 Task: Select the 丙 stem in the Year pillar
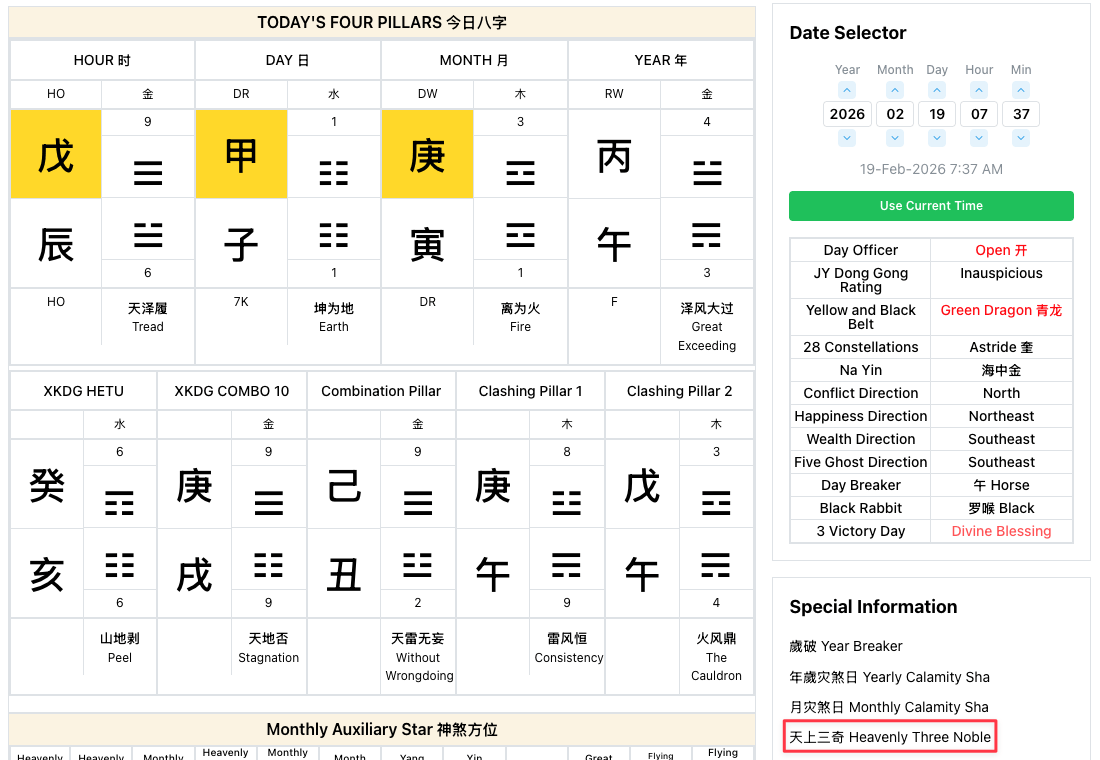[x=614, y=154]
